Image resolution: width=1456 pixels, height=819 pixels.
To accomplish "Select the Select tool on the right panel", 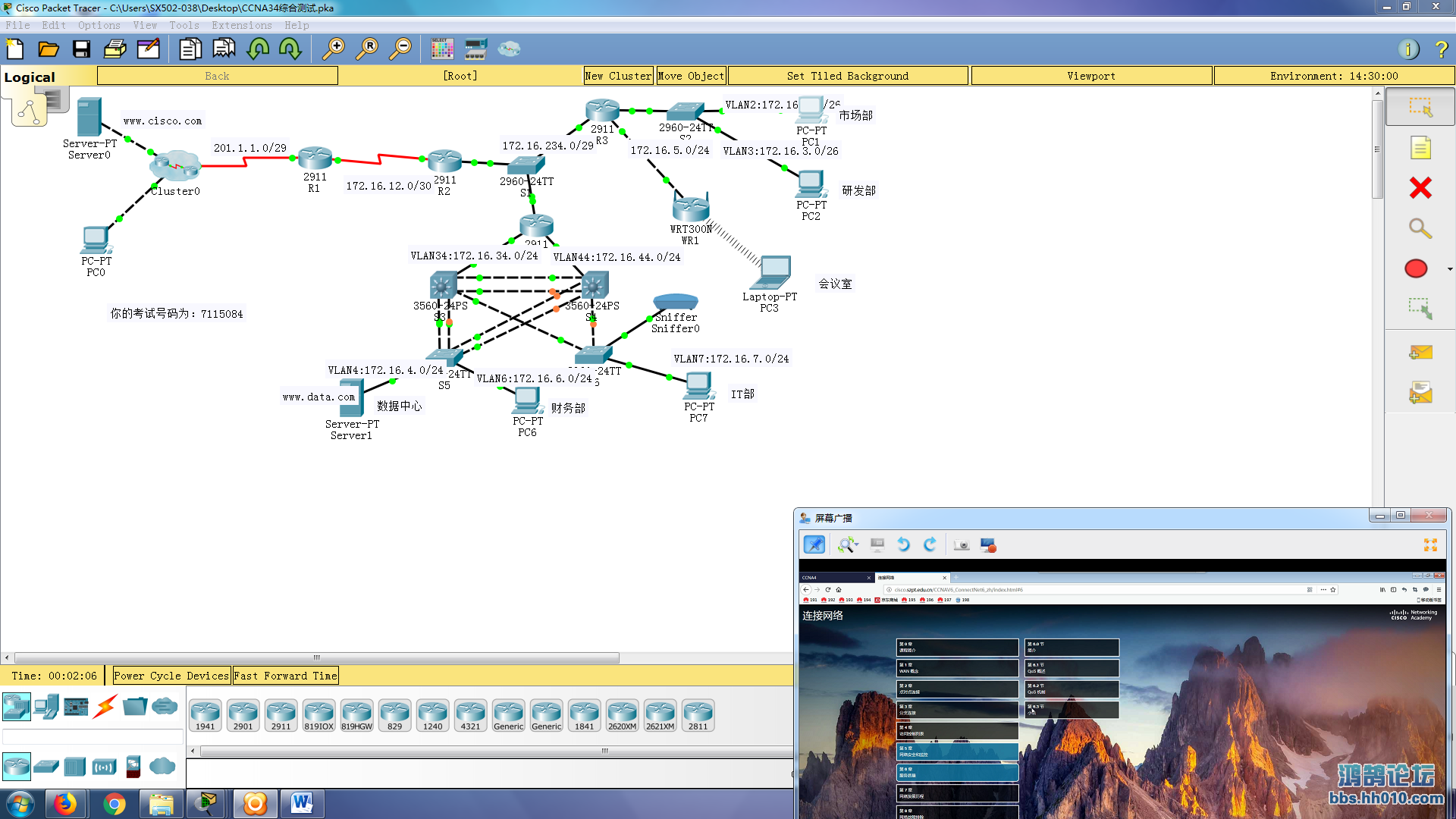I will (x=1420, y=107).
